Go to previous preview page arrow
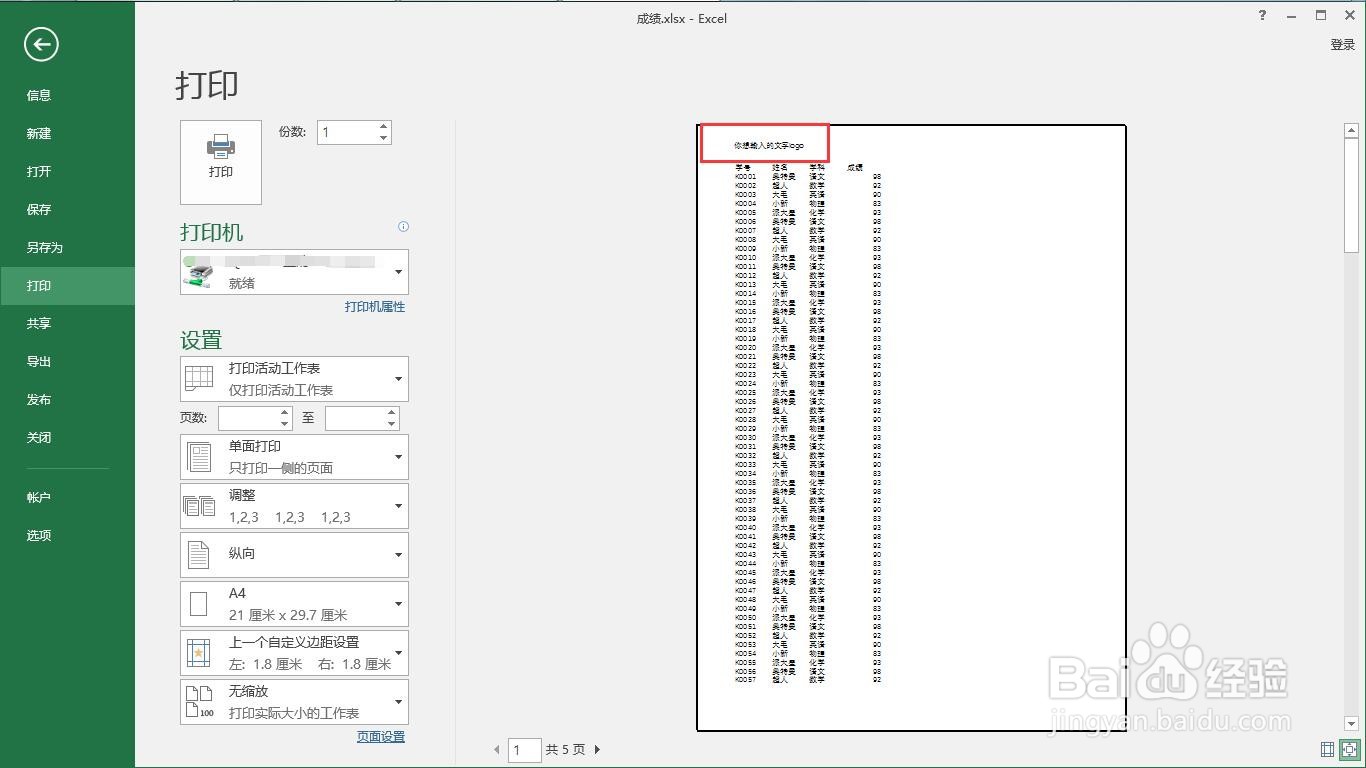 point(497,749)
